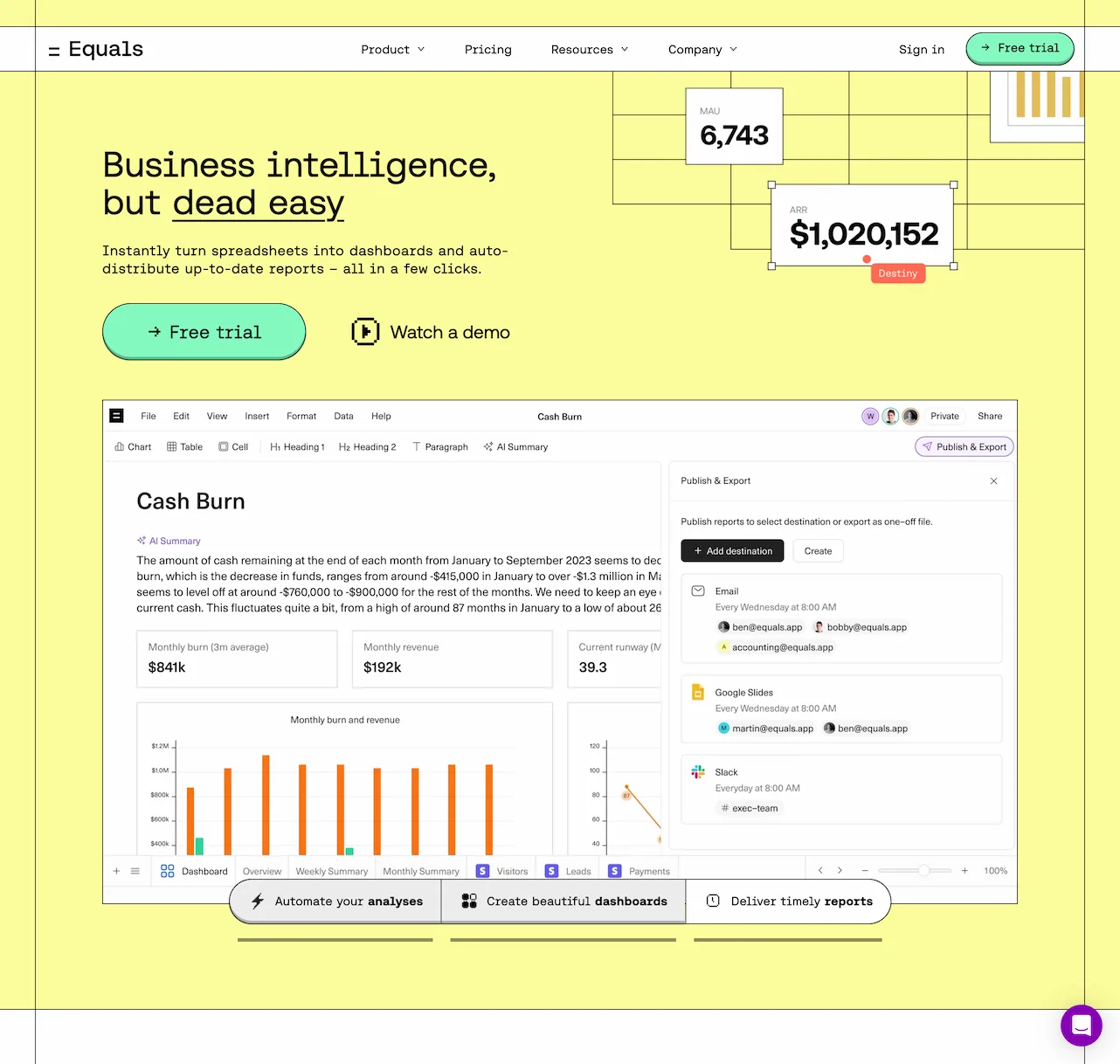Click the Slack destination icon
The width and height of the screenshot is (1120, 1064).
698,772
